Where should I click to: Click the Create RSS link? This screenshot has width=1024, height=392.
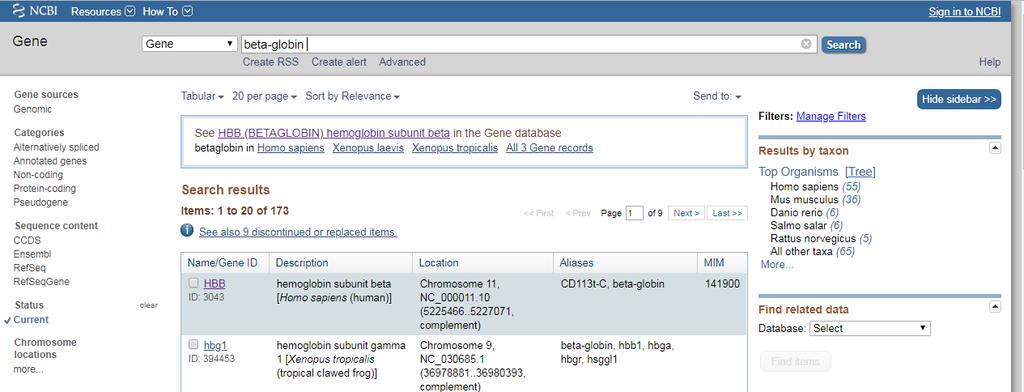(x=270, y=62)
